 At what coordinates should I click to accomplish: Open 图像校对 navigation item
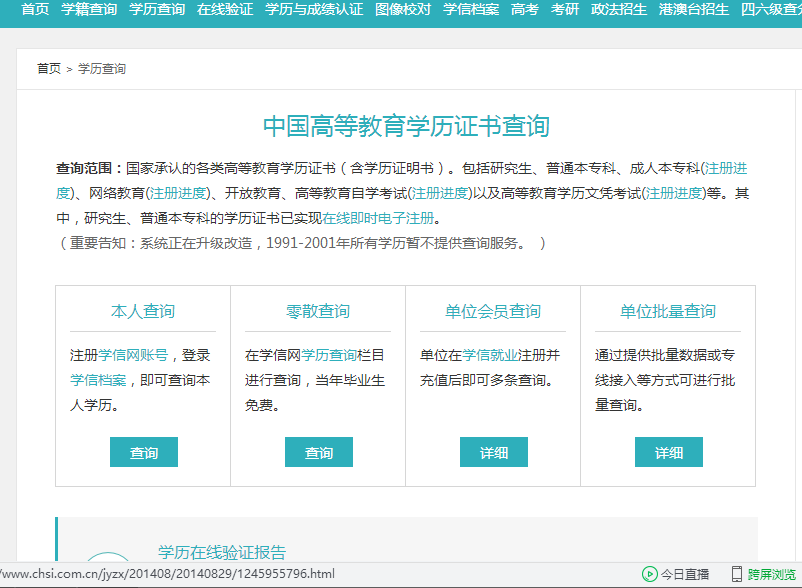403,9
